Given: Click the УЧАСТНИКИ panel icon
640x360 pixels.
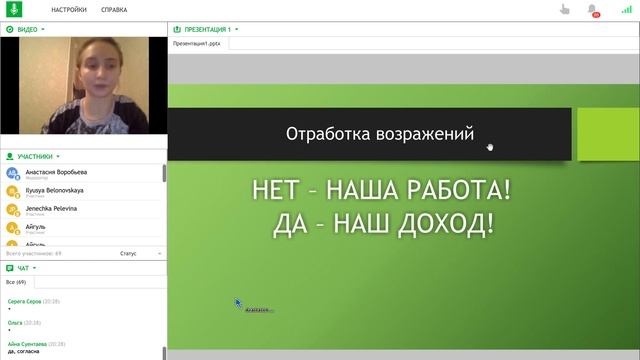Looking at the screenshot, I should (10, 156).
